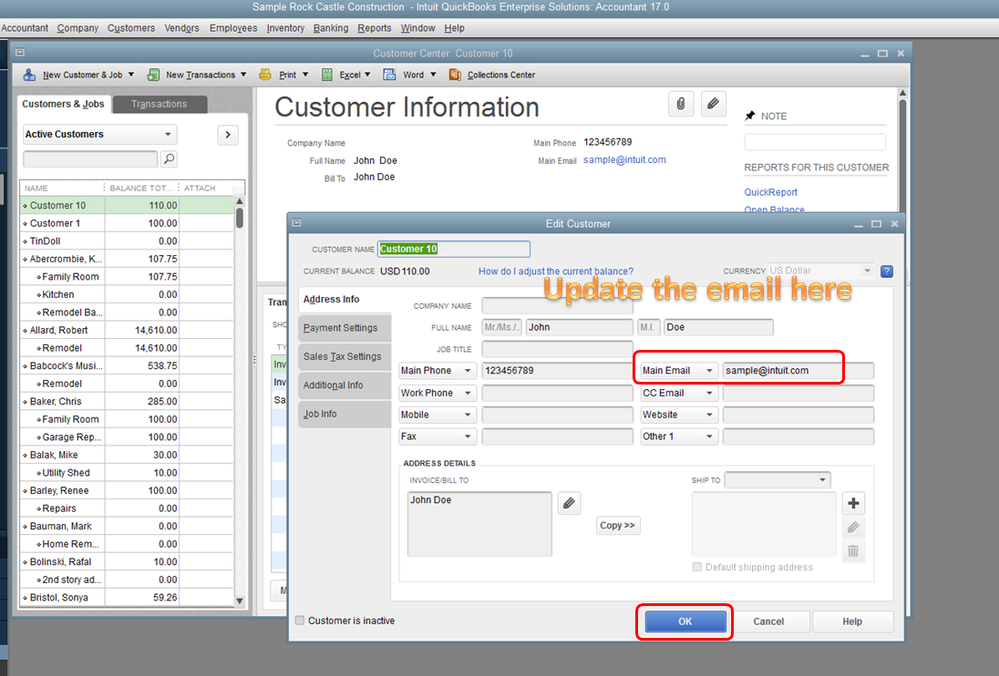Open the New Transactions toolbar icon
Screen dimensions: 999x676
(153, 75)
